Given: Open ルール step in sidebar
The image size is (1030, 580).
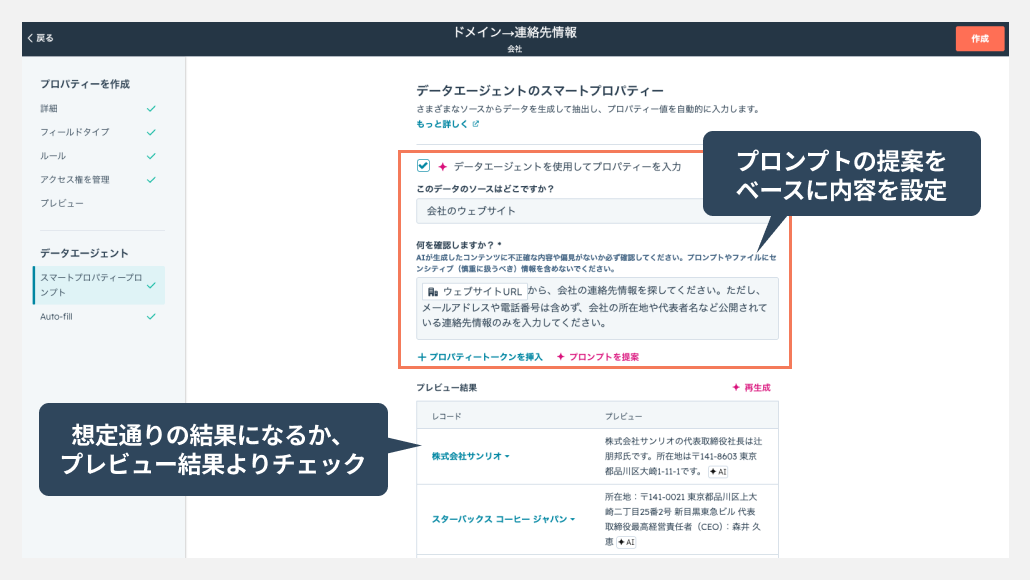Looking at the screenshot, I should click(53, 156).
